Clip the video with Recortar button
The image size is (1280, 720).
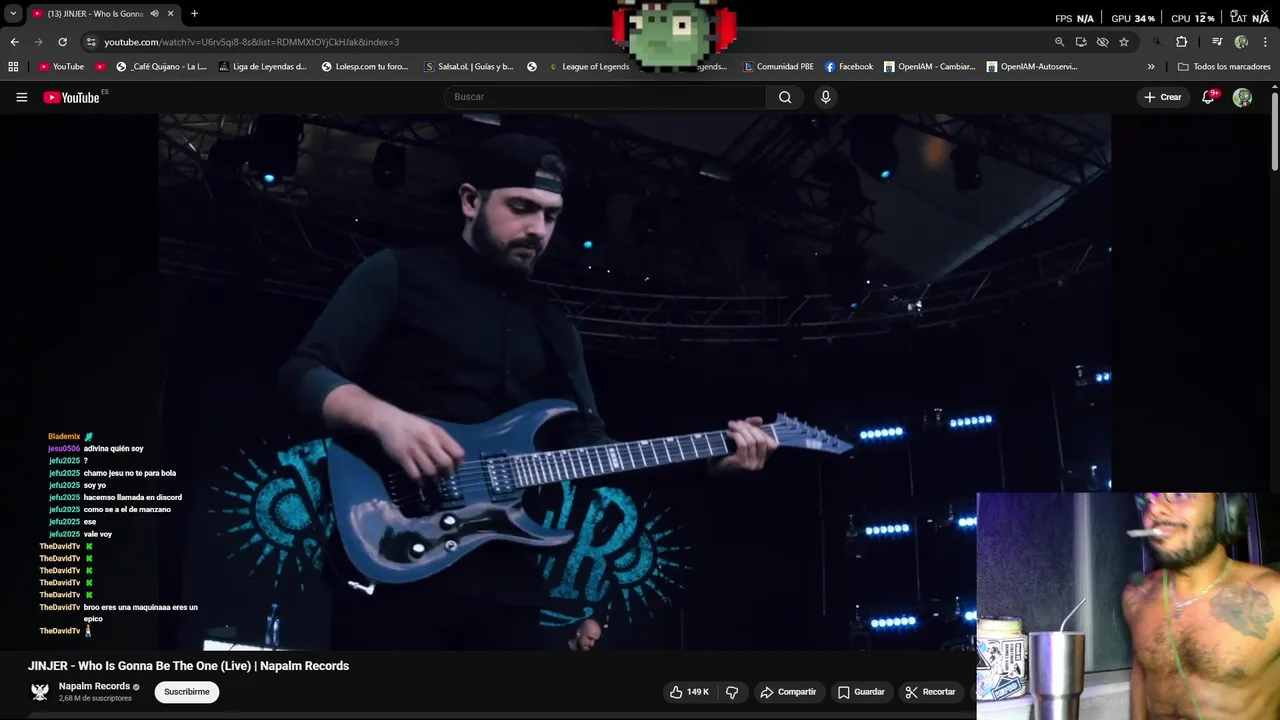(930, 692)
